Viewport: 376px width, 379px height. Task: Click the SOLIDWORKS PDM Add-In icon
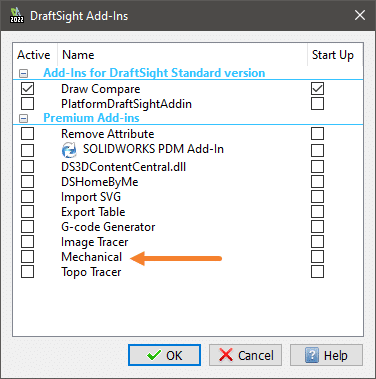coord(69,150)
